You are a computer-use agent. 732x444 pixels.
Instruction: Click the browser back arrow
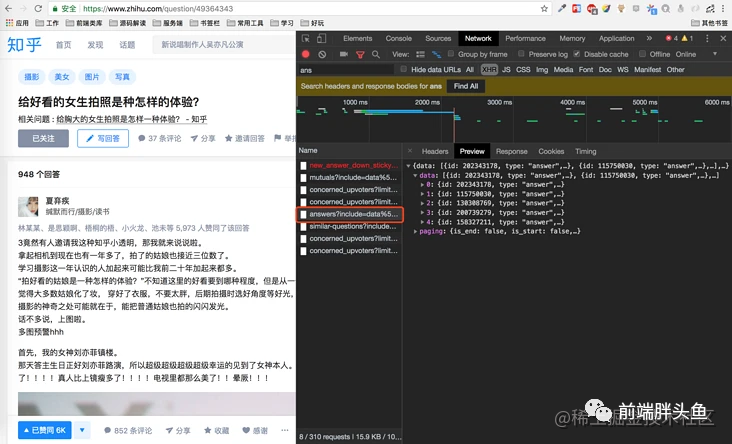(9, 8)
